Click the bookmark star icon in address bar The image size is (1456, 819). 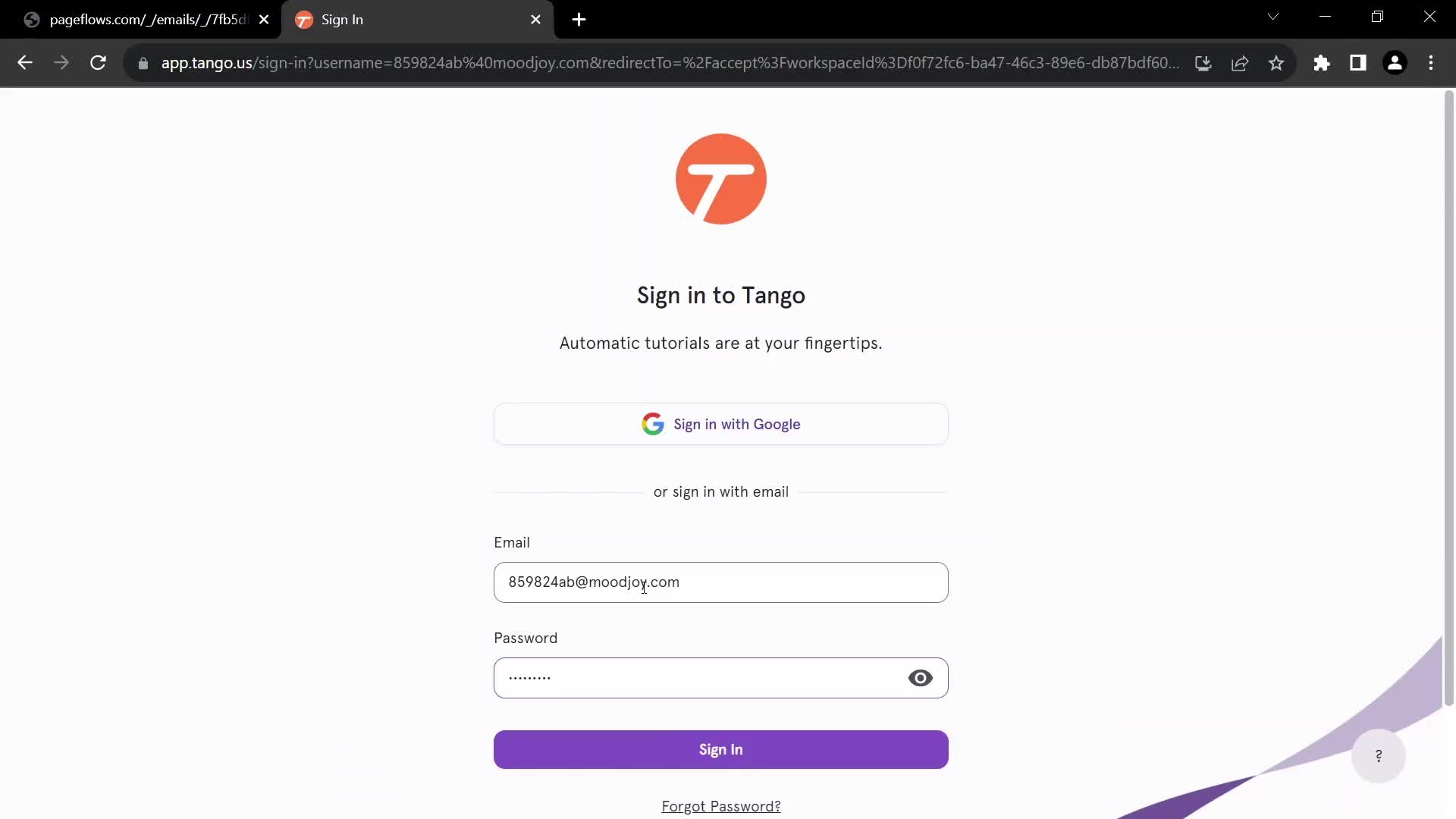[1279, 62]
